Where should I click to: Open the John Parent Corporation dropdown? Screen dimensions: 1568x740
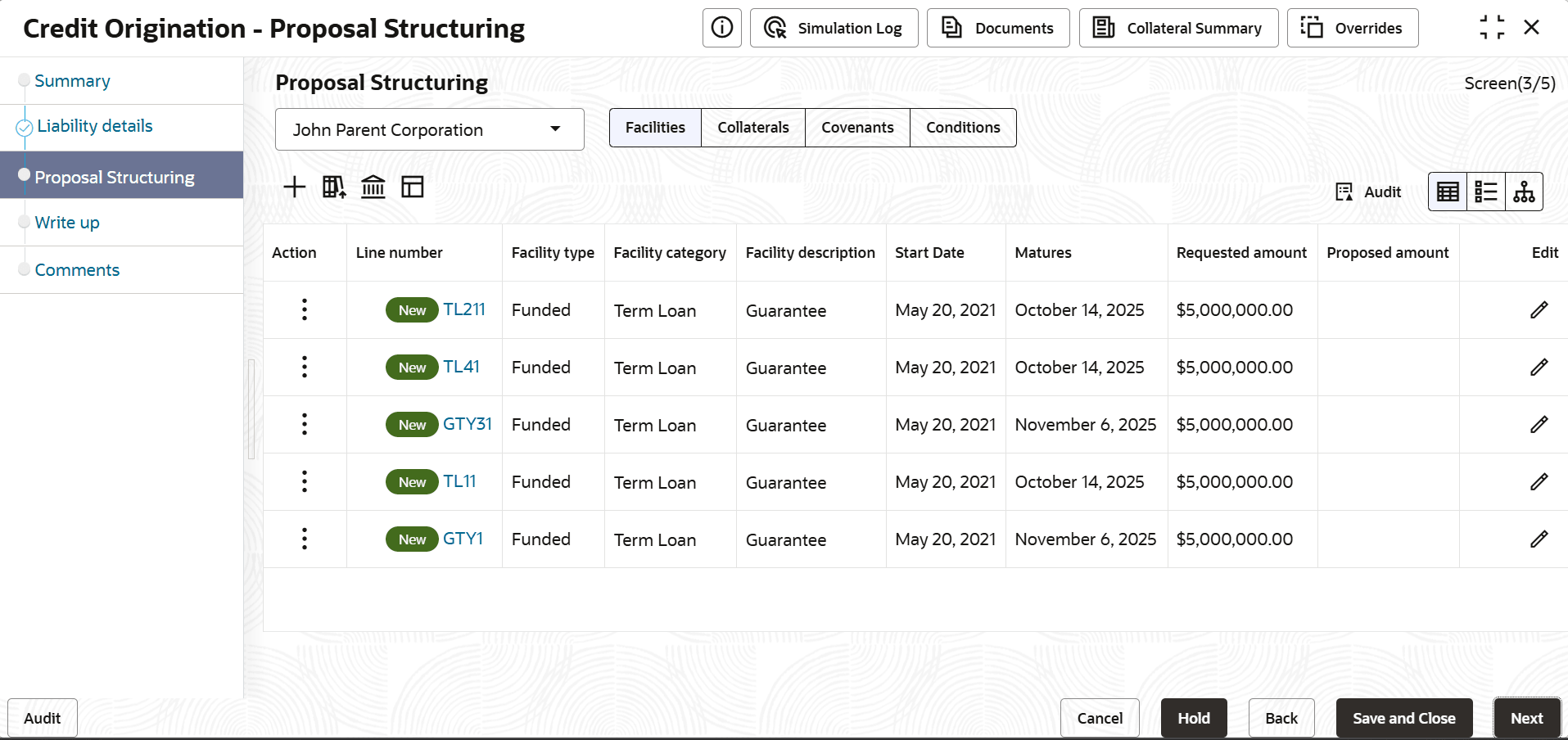429,129
